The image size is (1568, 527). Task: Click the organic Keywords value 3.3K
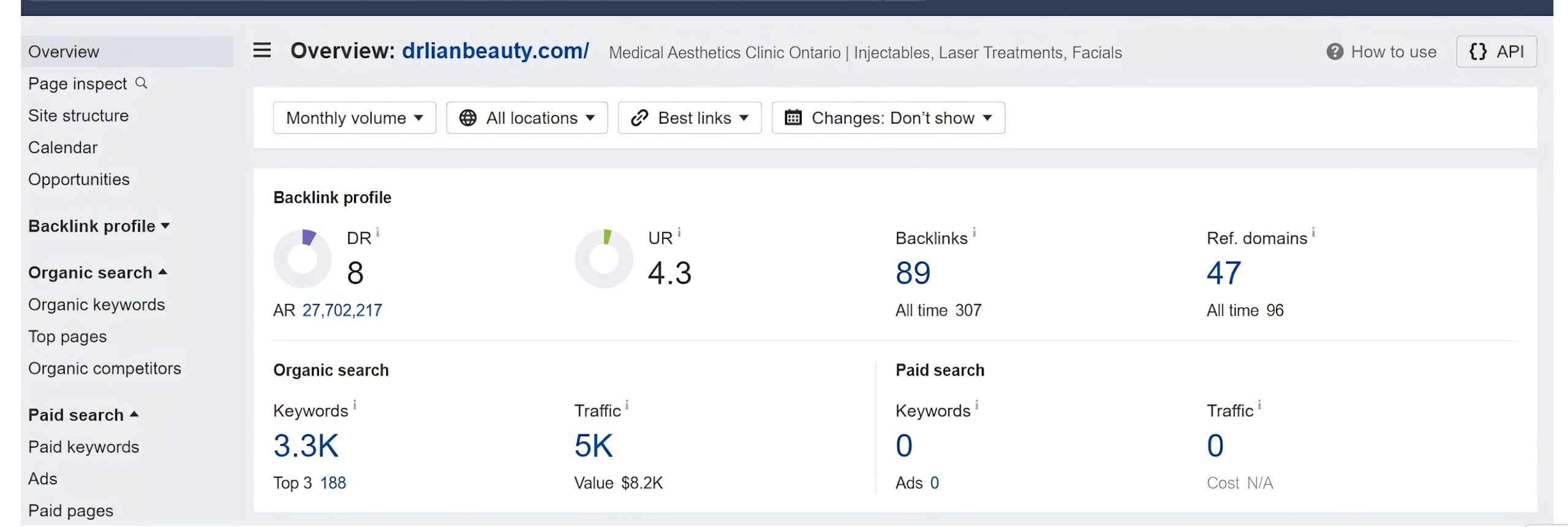pyautogui.click(x=306, y=445)
